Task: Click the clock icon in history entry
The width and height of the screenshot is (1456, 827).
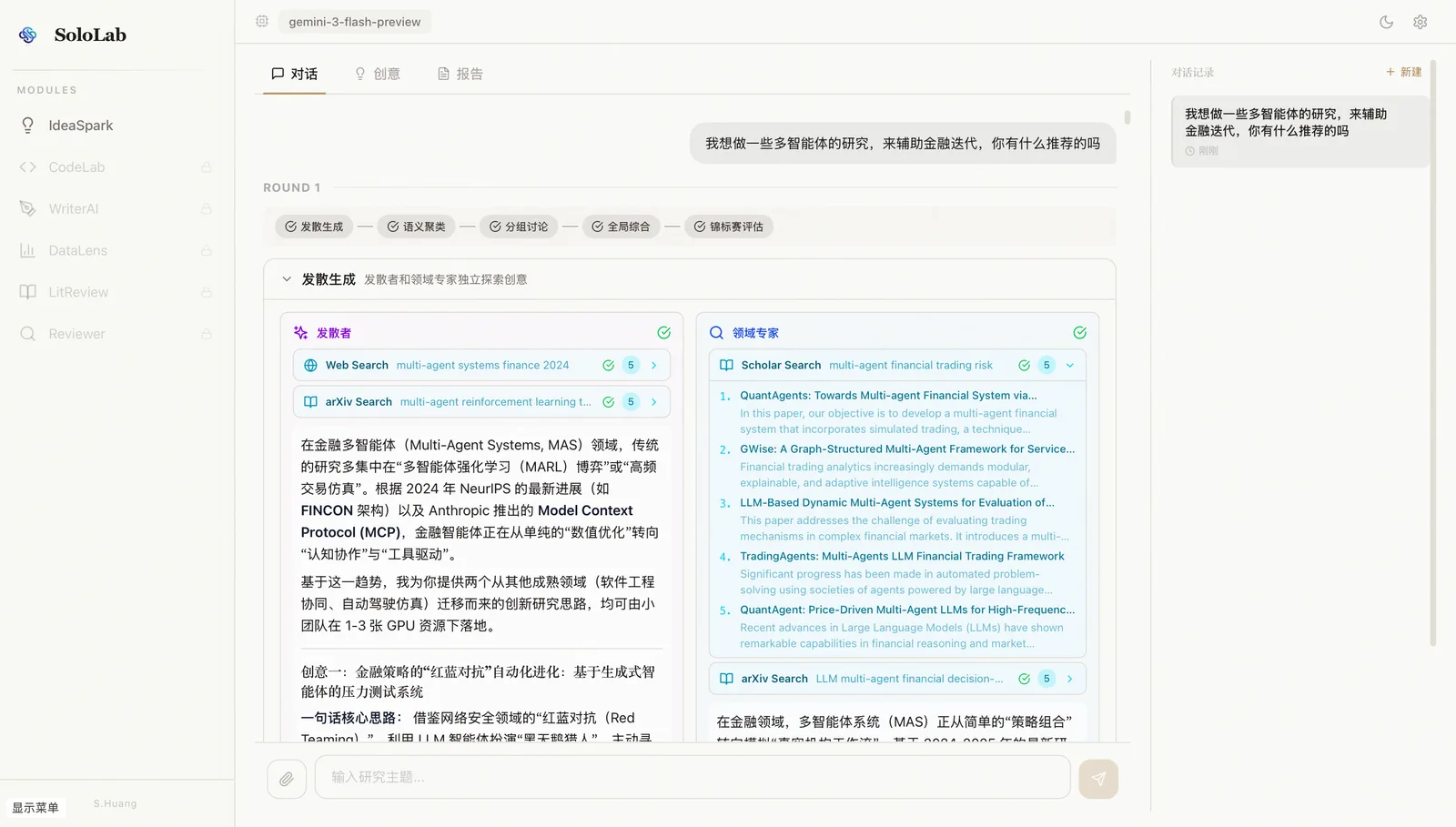Action: click(1189, 151)
